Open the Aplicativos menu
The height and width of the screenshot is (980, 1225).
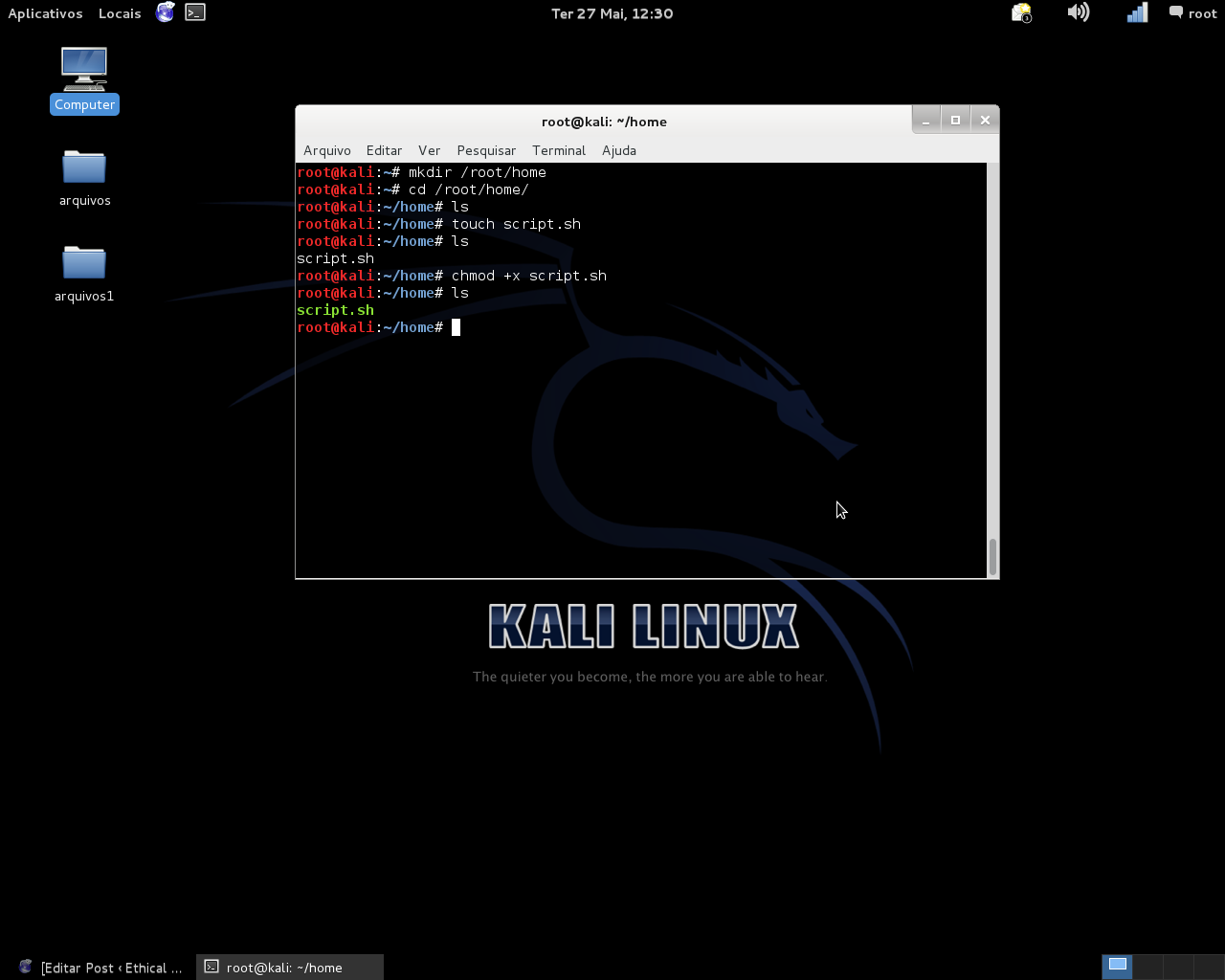point(45,13)
